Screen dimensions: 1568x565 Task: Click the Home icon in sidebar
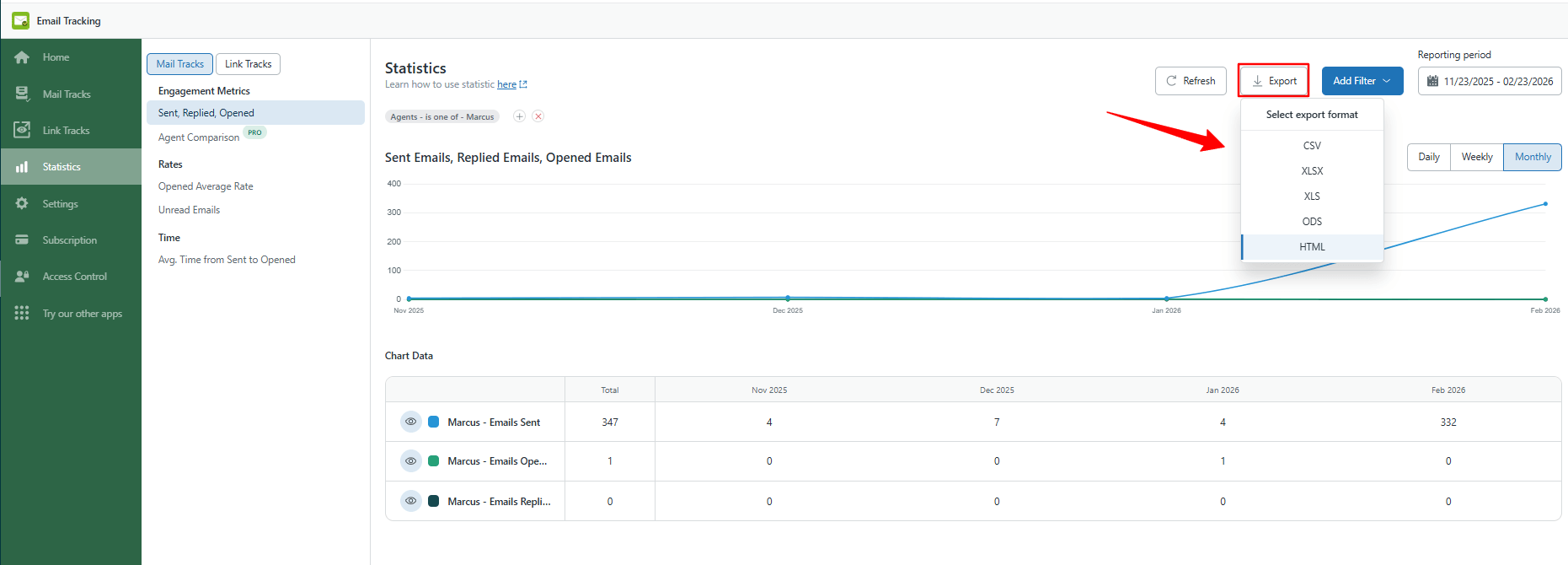pos(22,57)
